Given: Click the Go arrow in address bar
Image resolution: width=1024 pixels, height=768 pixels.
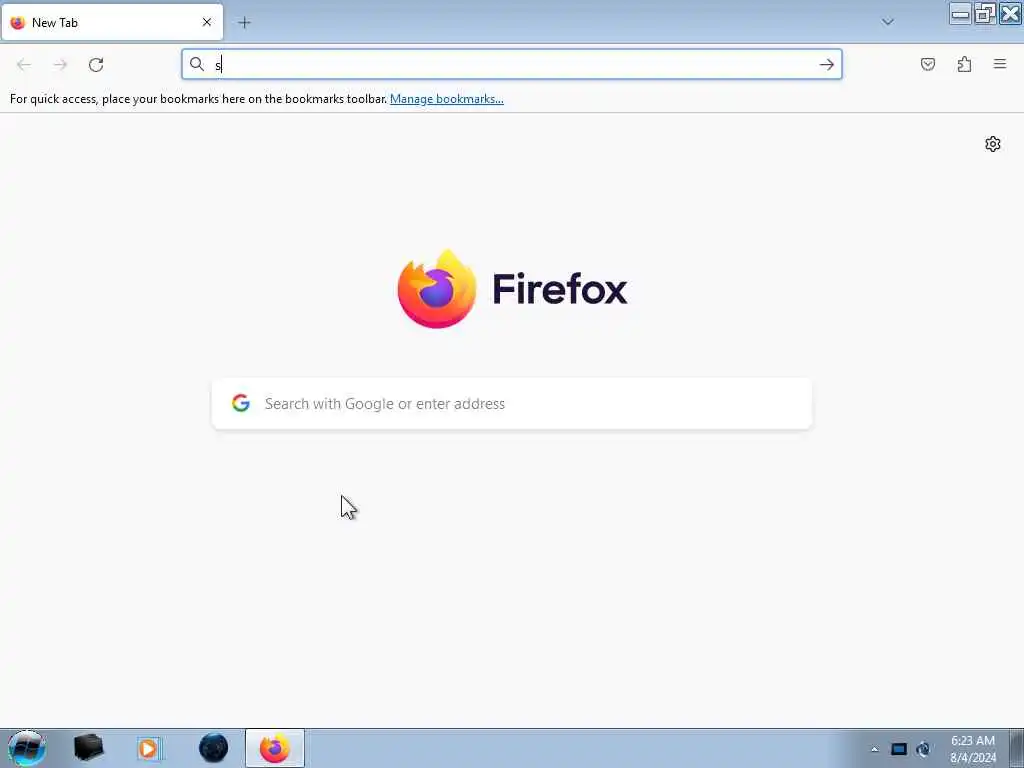Looking at the screenshot, I should click(827, 64).
